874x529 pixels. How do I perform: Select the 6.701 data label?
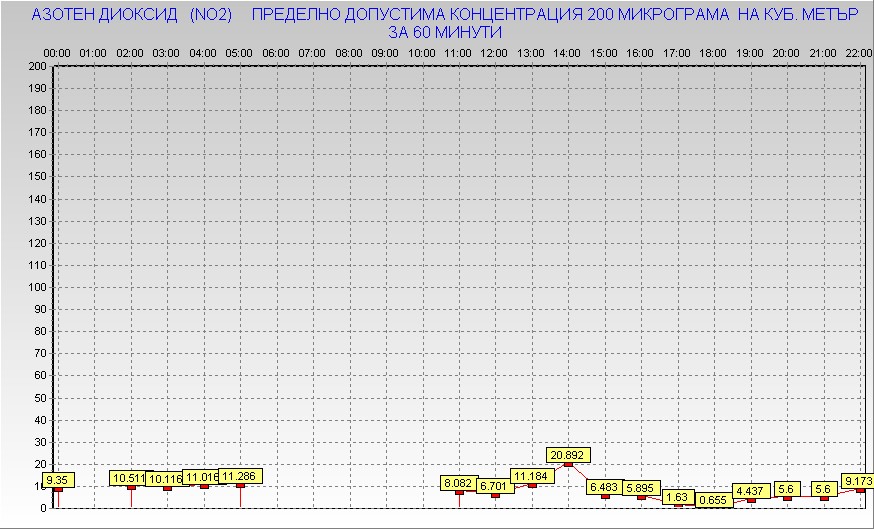[x=495, y=486]
